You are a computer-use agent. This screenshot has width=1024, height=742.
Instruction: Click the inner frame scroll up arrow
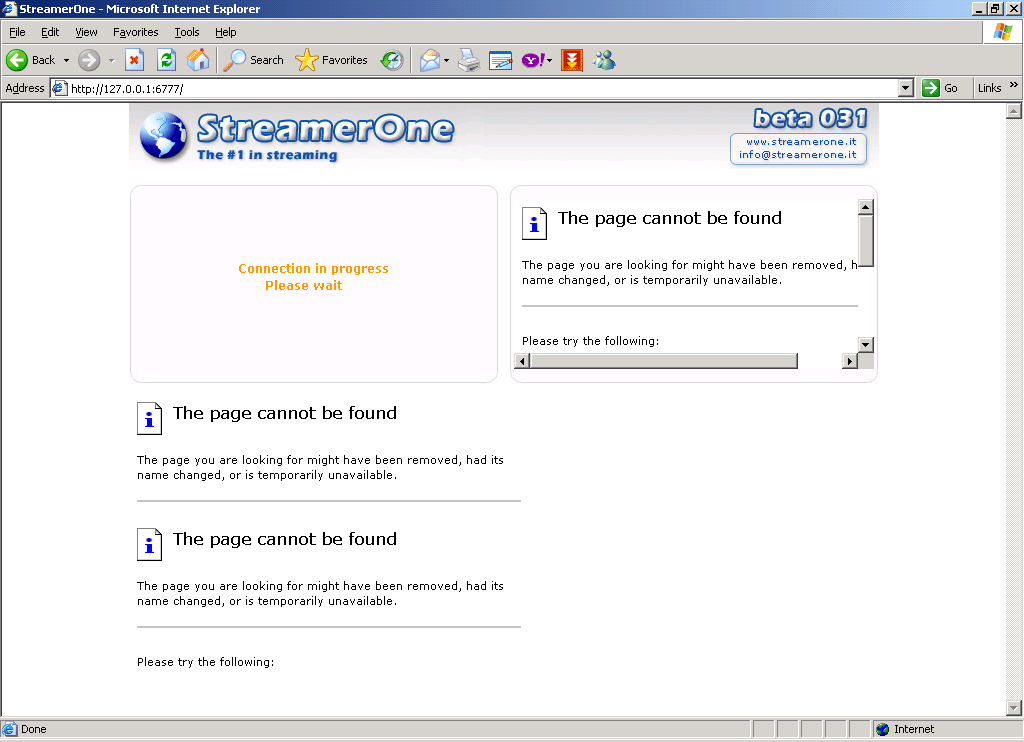(866, 207)
